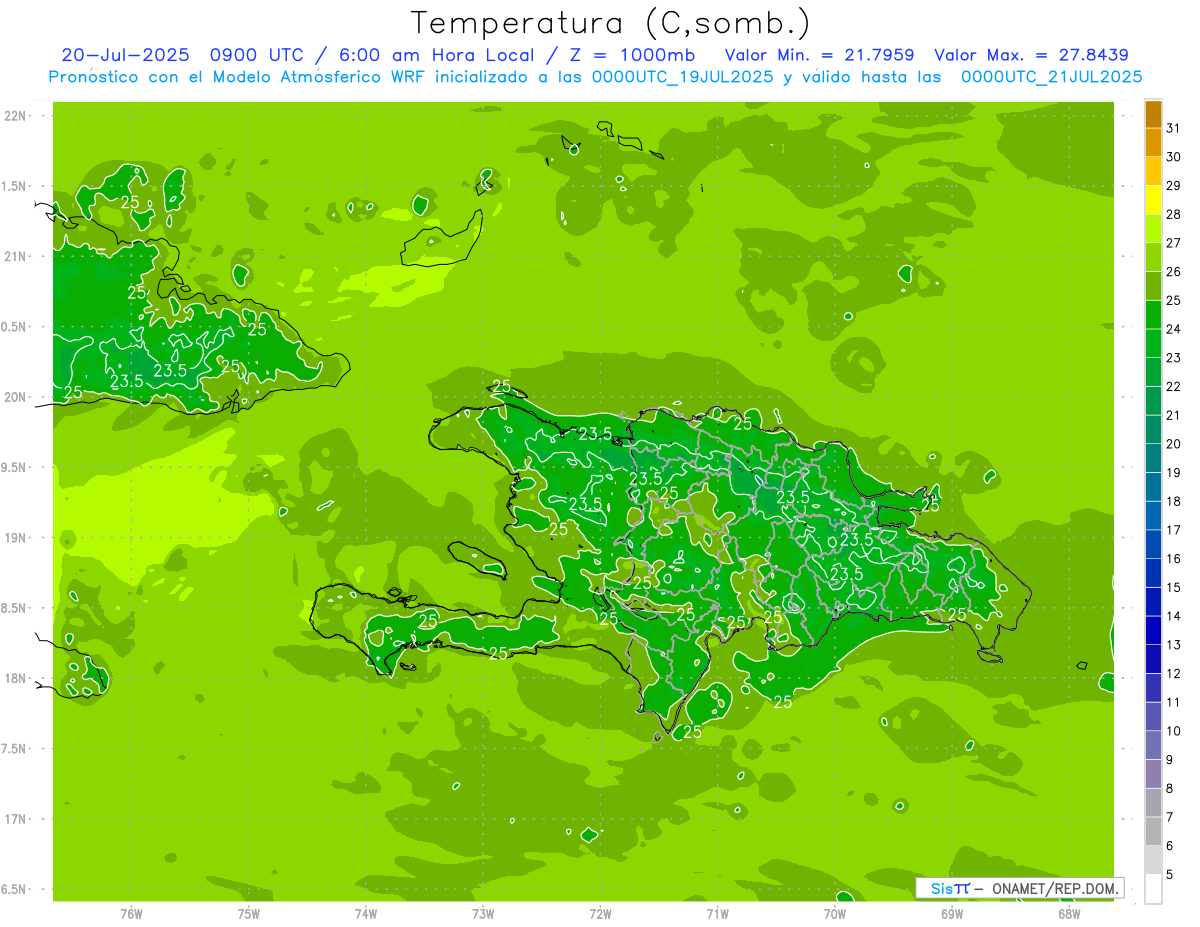Viewport: 1200px width, 927px height.
Task: Click the color scale label "31"
Action: tap(1174, 127)
